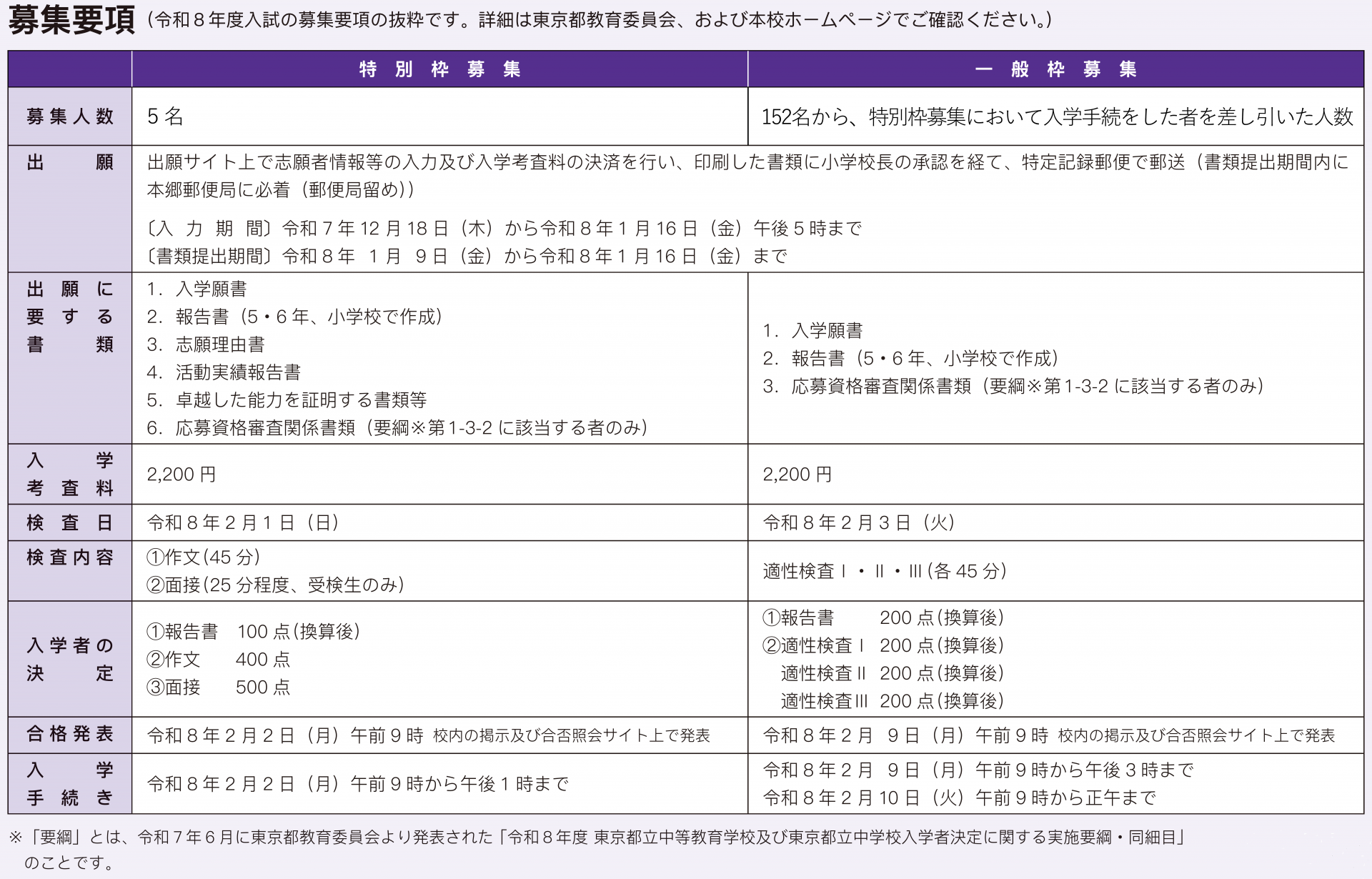Click the 出願 row label
Image resolution: width=1372 pixels, height=879 pixels.
tap(69, 163)
